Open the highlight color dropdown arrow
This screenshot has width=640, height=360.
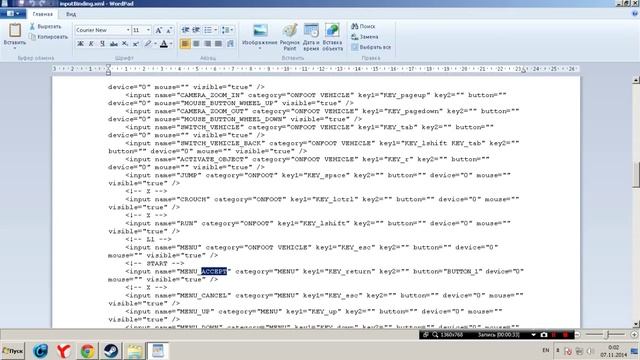click(156, 44)
